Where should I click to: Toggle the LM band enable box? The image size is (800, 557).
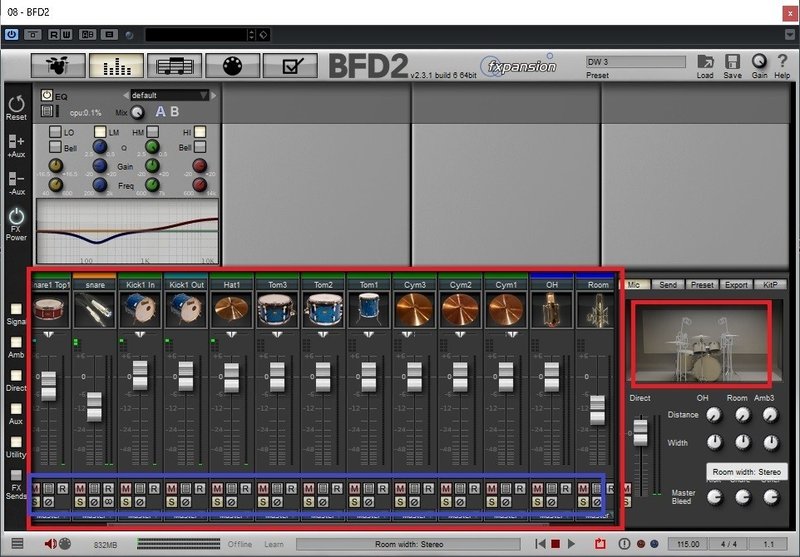pyautogui.click(x=101, y=132)
